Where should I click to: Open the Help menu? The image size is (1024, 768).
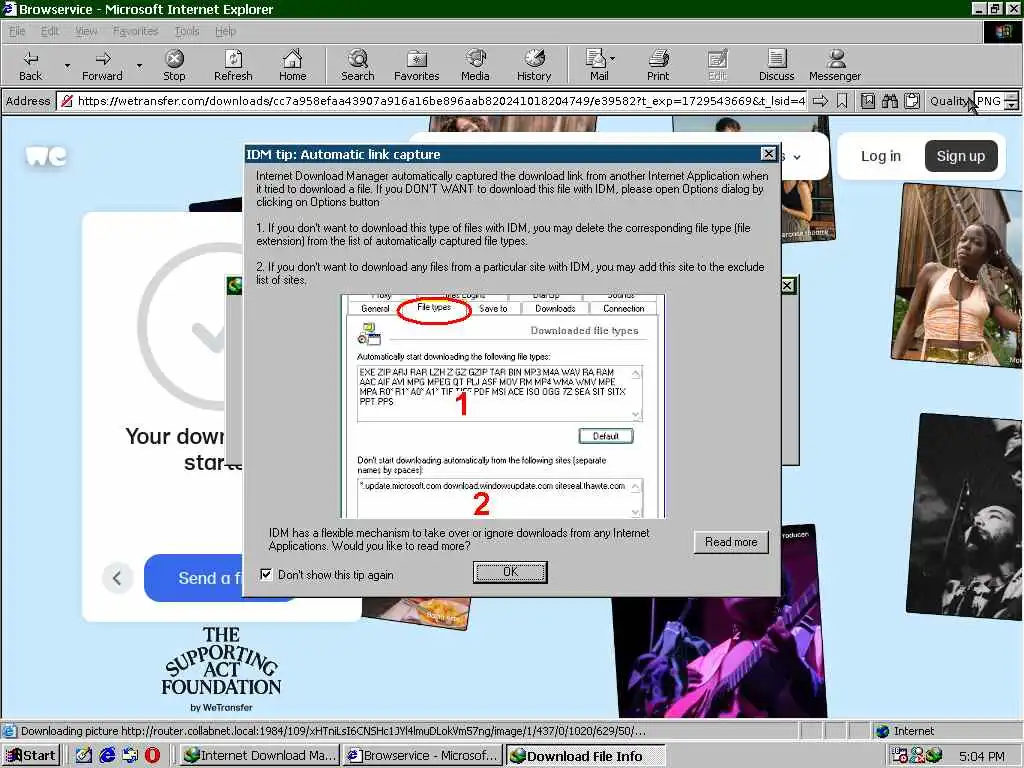tap(225, 31)
